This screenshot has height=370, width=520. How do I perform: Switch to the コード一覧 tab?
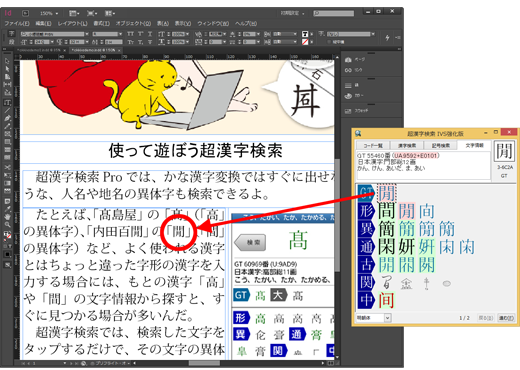pos(373,145)
